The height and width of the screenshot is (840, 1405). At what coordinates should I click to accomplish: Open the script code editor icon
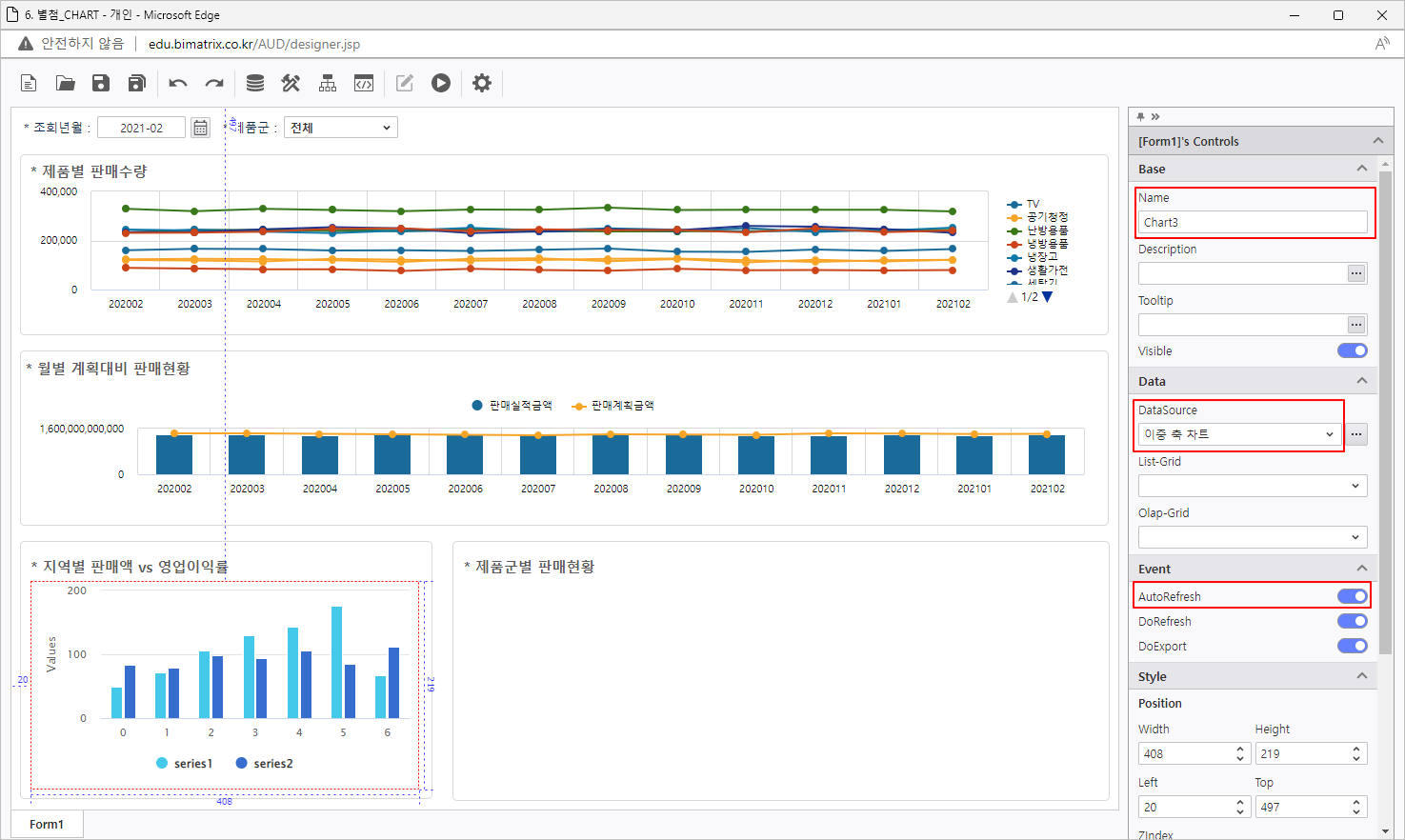coord(364,84)
